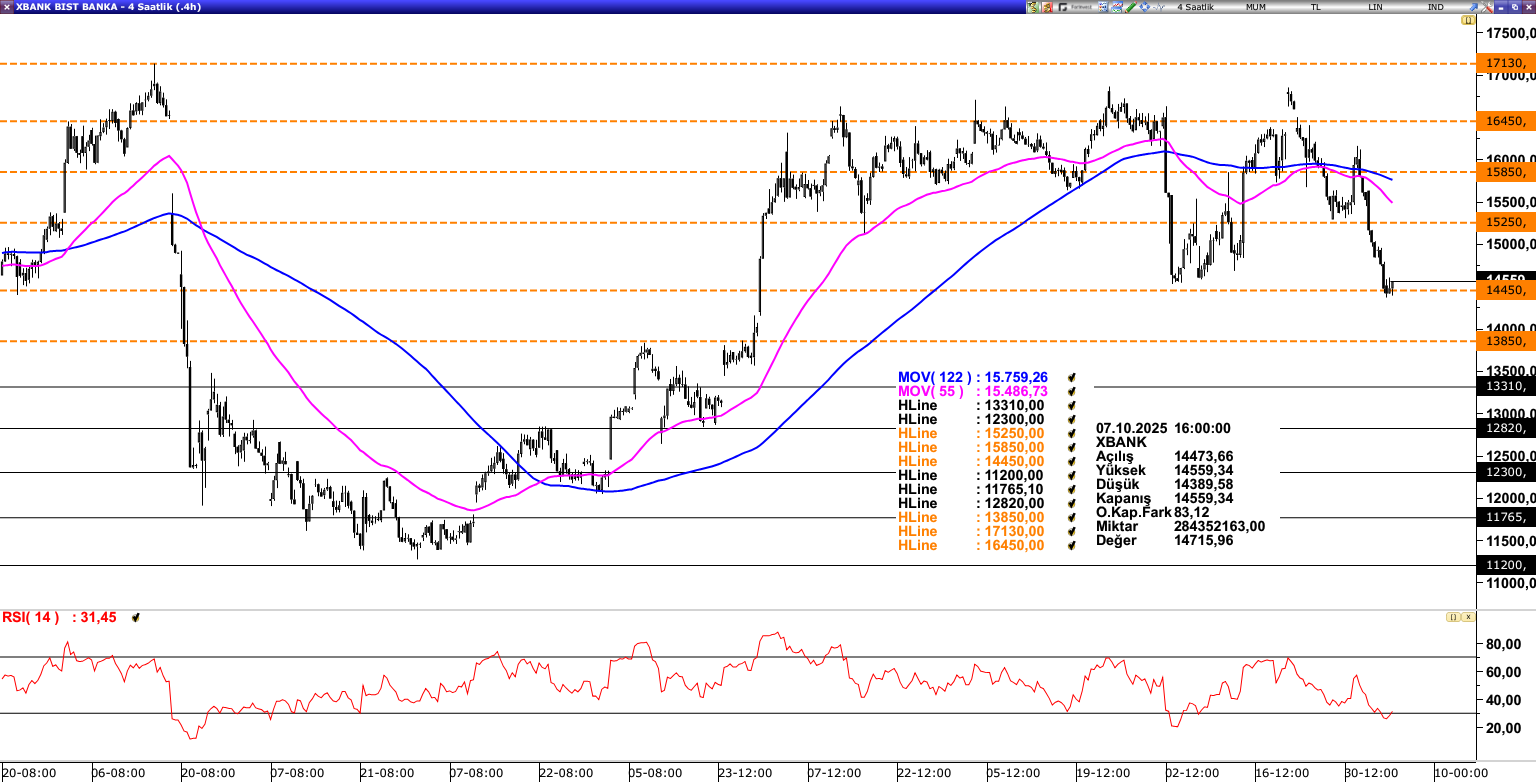
Task: Click the blue four-arrow move icon
Action: 1145,7
